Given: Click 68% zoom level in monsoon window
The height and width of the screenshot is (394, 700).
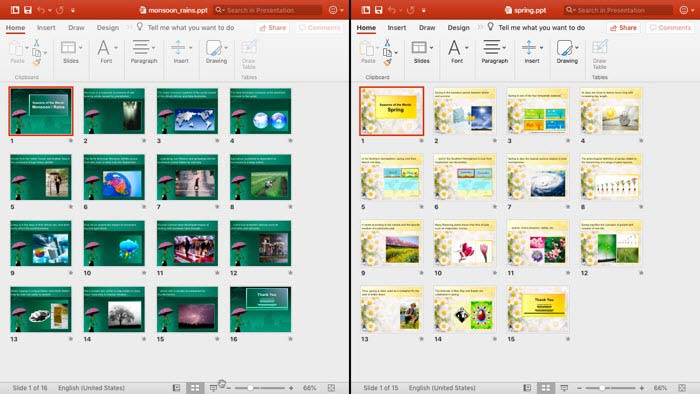Looking at the screenshot, I should coord(309,388).
